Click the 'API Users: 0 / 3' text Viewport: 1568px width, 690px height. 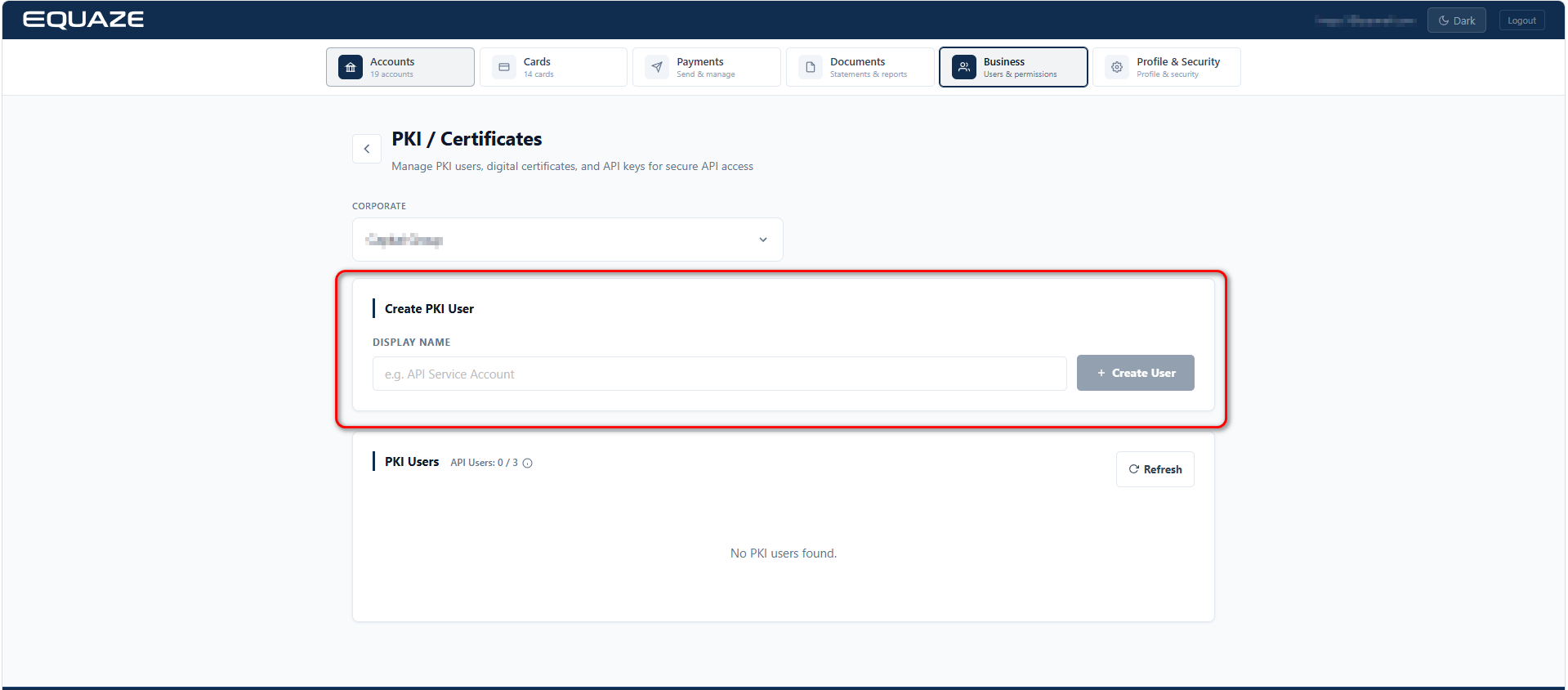coord(484,463)
